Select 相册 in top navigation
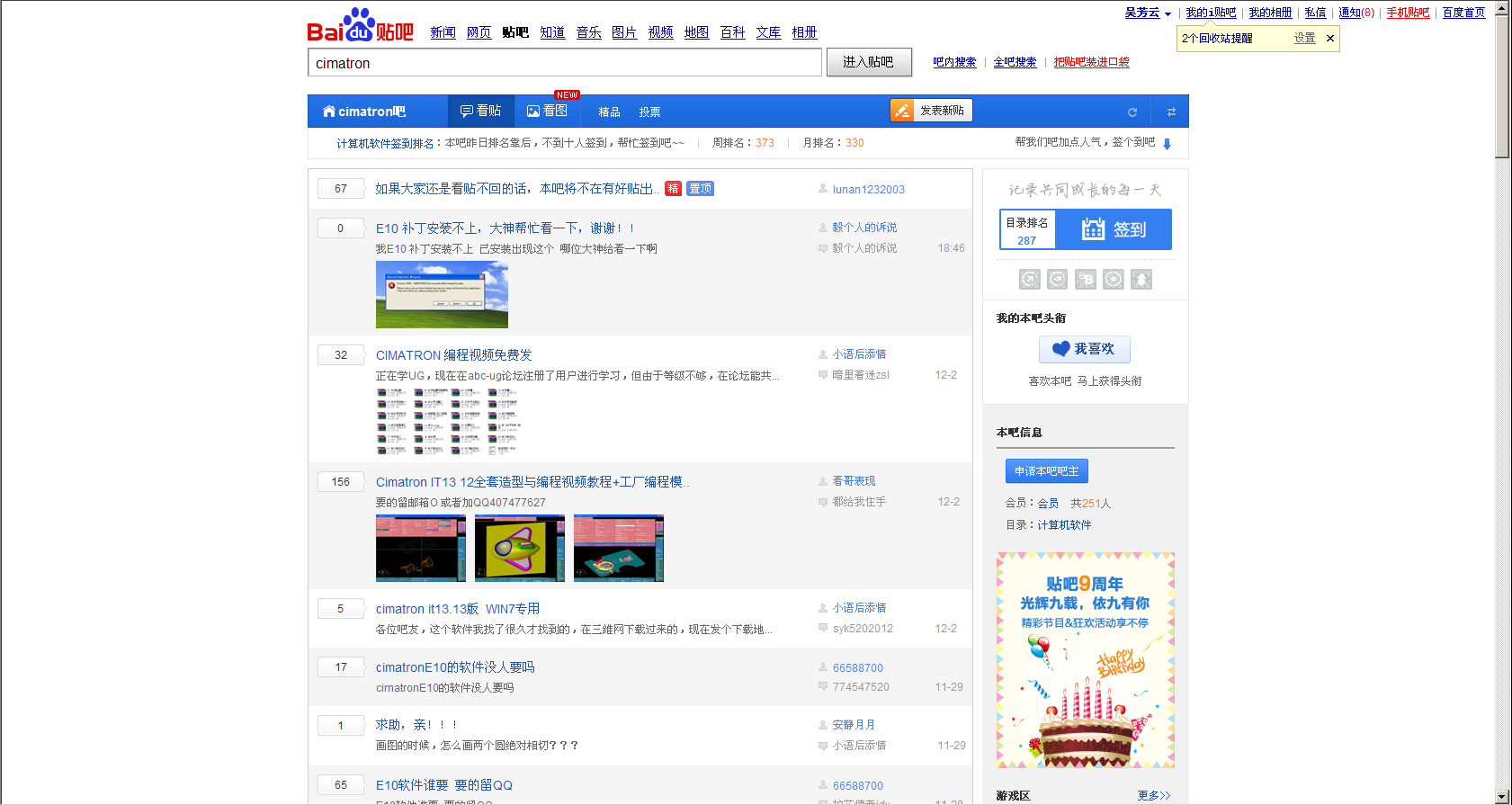1512x805 pixels. click(x=804, y=32)
